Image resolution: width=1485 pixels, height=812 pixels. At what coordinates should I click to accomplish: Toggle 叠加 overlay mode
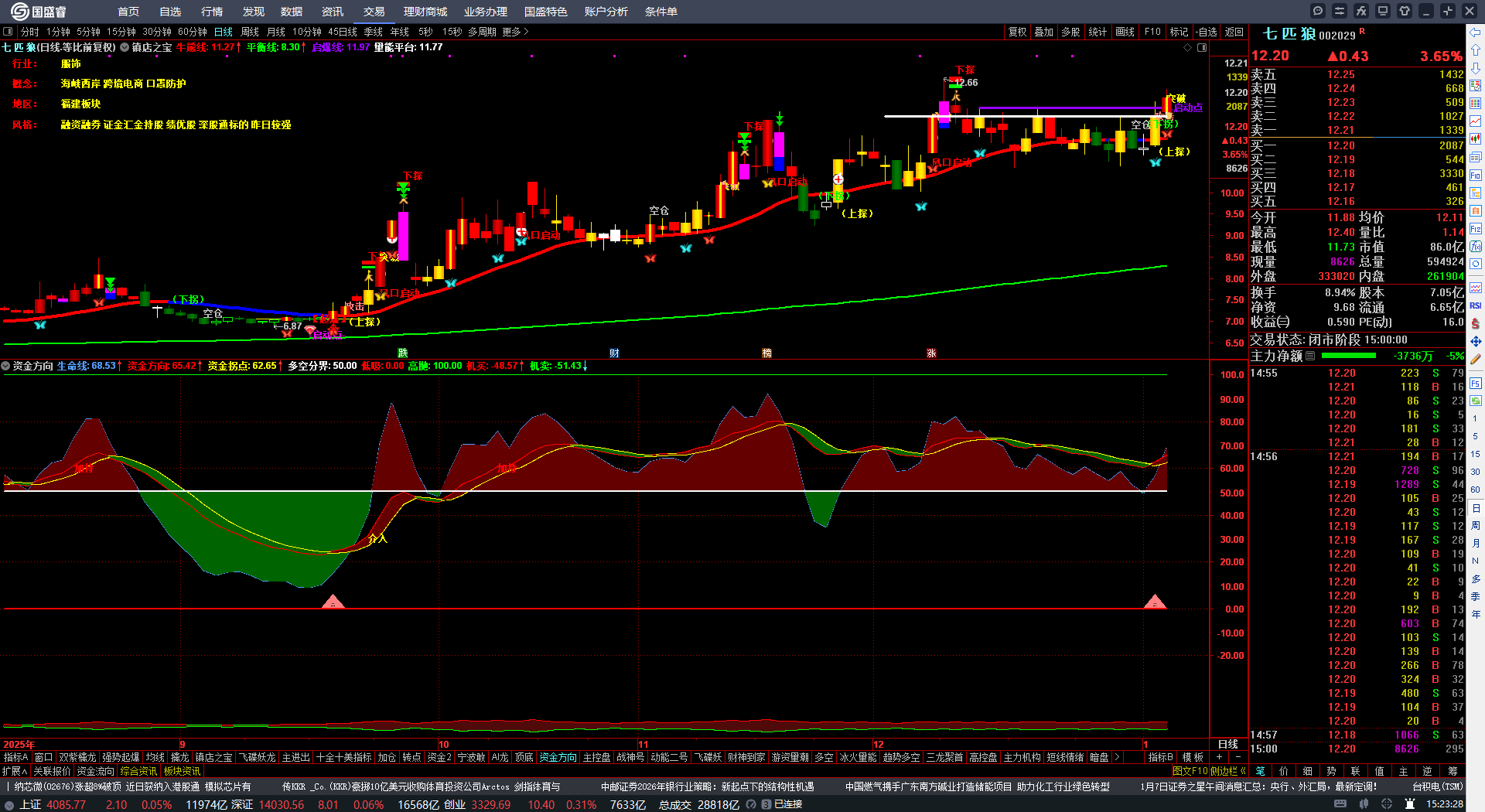point(1044,32)
